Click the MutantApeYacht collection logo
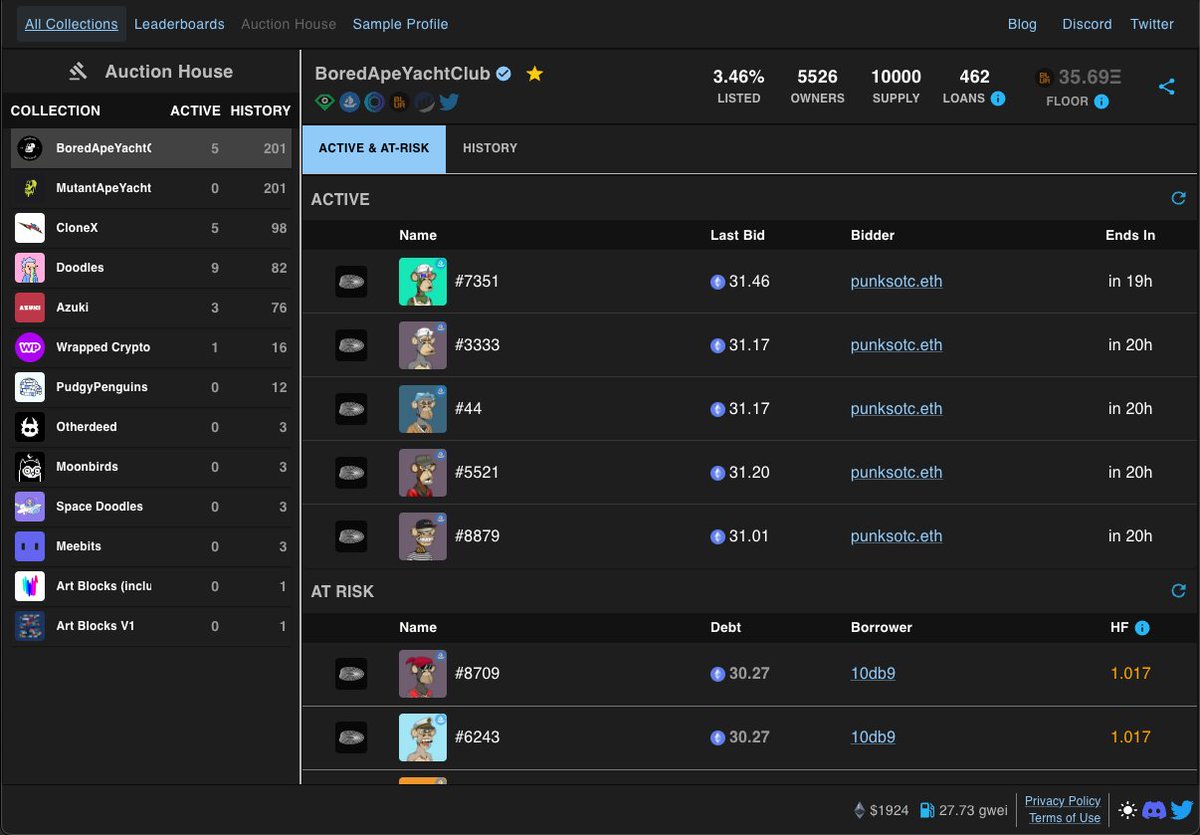Screen dimensions: 1200x835 click(30, 188)
